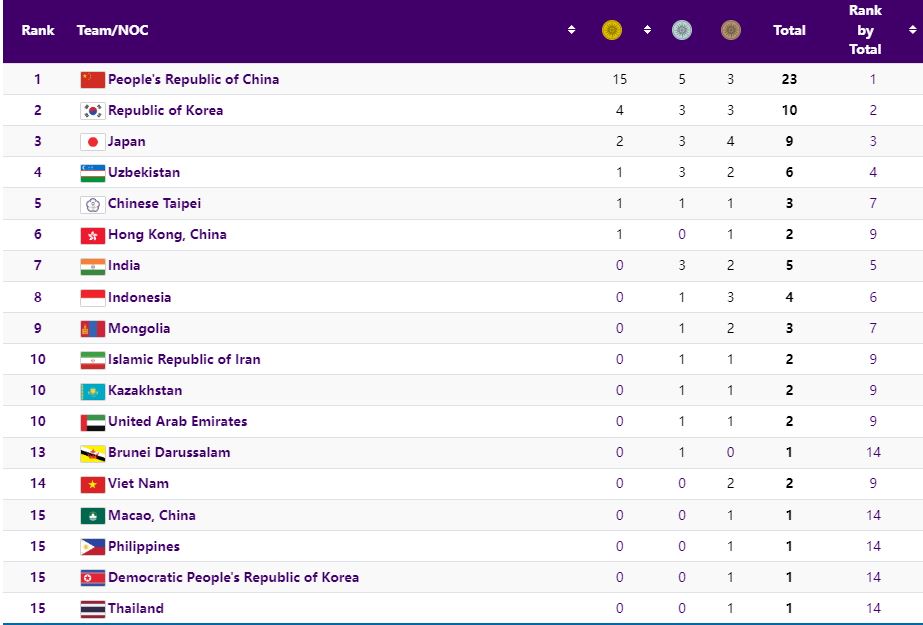Viewport: 923px width, 625px height.
Task: Click the gold medal column icon
Action: (x=612, y=30)
